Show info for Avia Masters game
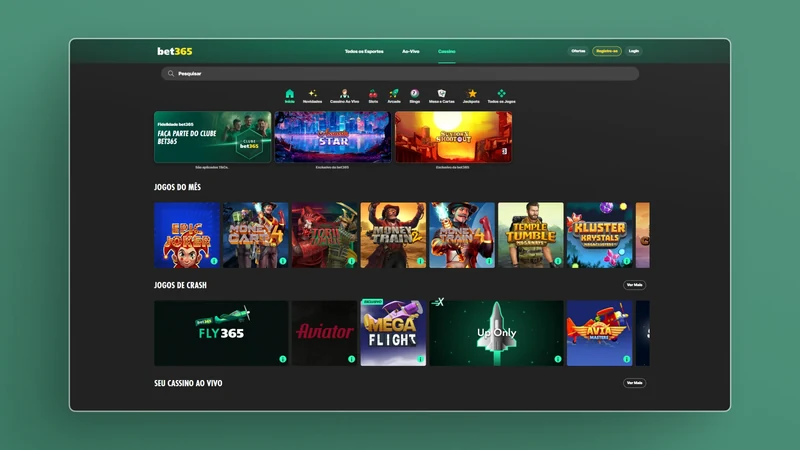 (x=627, y=359)
